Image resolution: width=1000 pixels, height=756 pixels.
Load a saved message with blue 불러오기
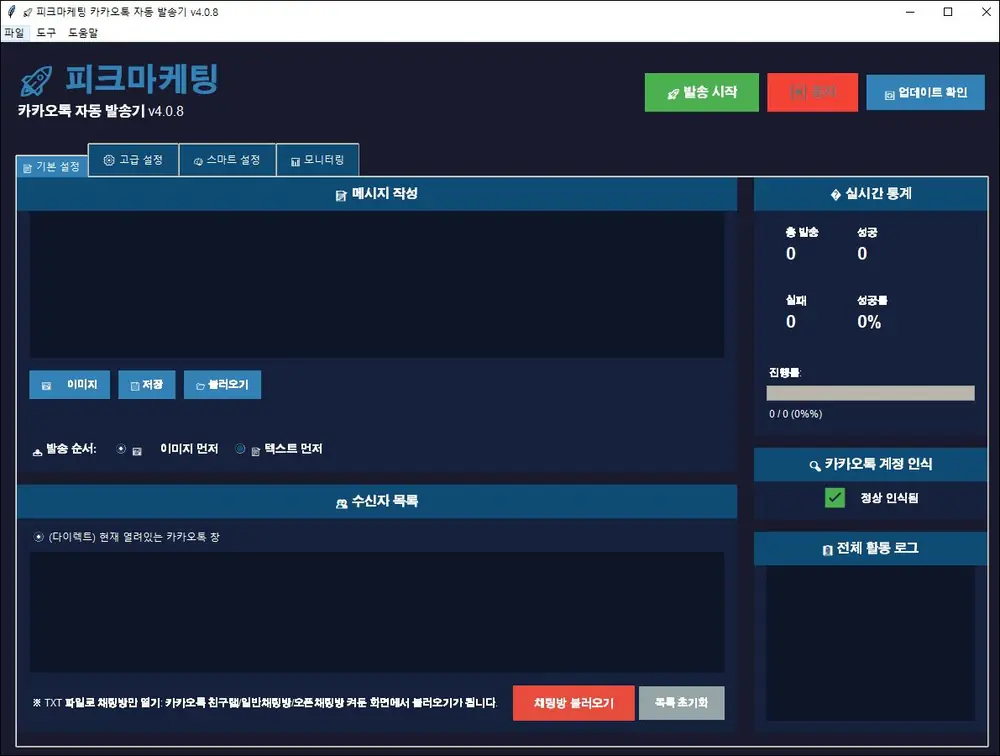click(222, 385)
